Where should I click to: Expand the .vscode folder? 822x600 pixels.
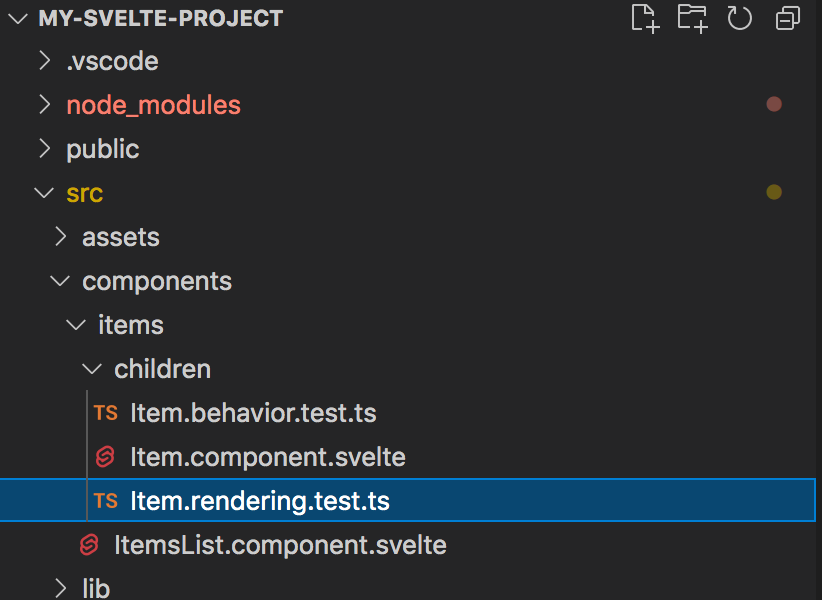tap(45, 61)
